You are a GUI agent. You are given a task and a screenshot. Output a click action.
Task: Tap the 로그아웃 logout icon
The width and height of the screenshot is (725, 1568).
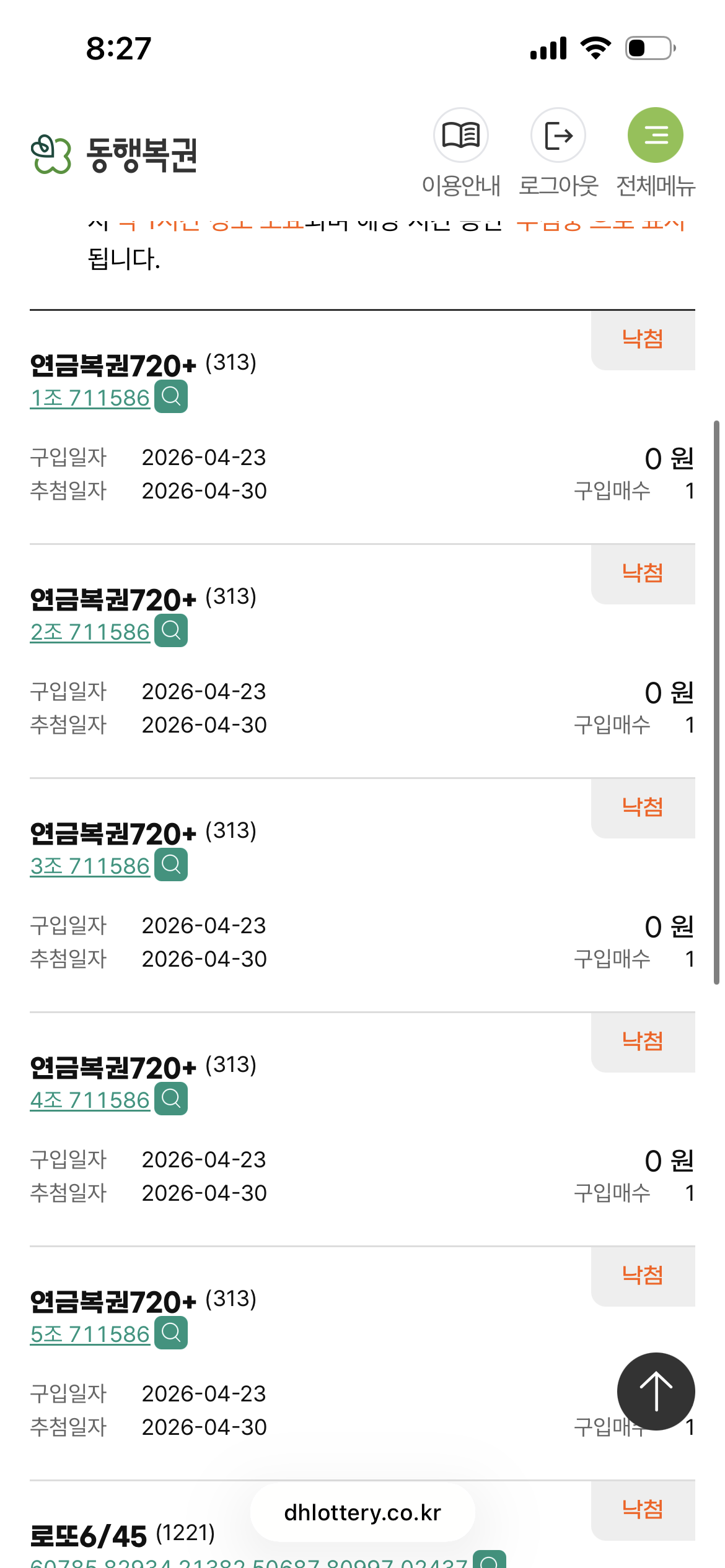point(558,135)
